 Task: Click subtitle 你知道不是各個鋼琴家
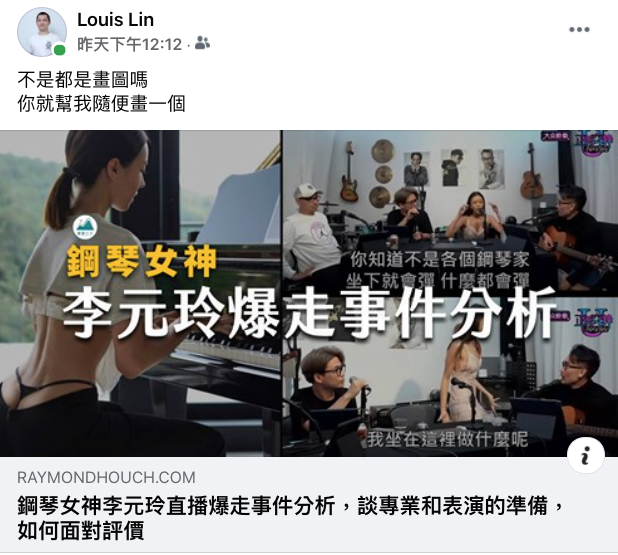pyautogui.click(x=440, y=260)
